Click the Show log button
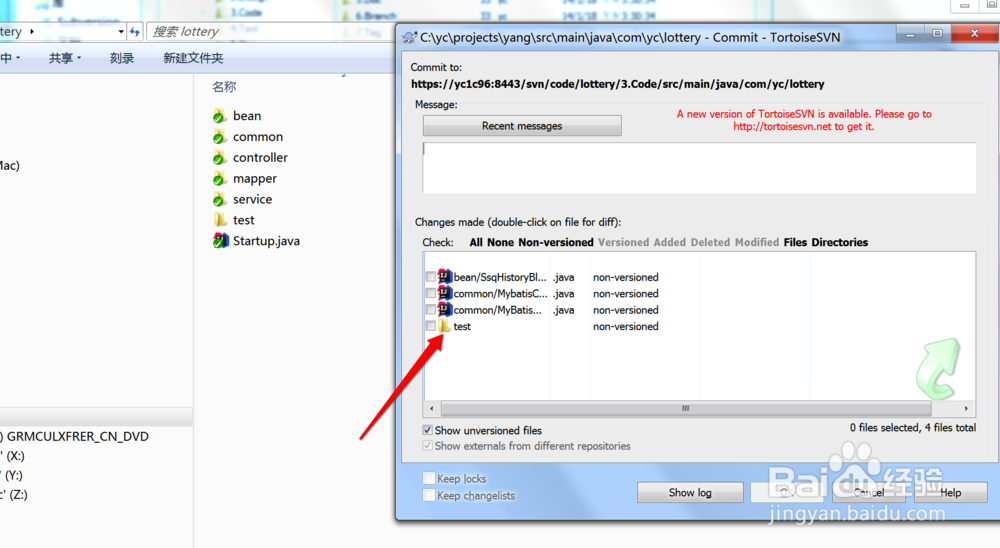 tap(690, 492)
